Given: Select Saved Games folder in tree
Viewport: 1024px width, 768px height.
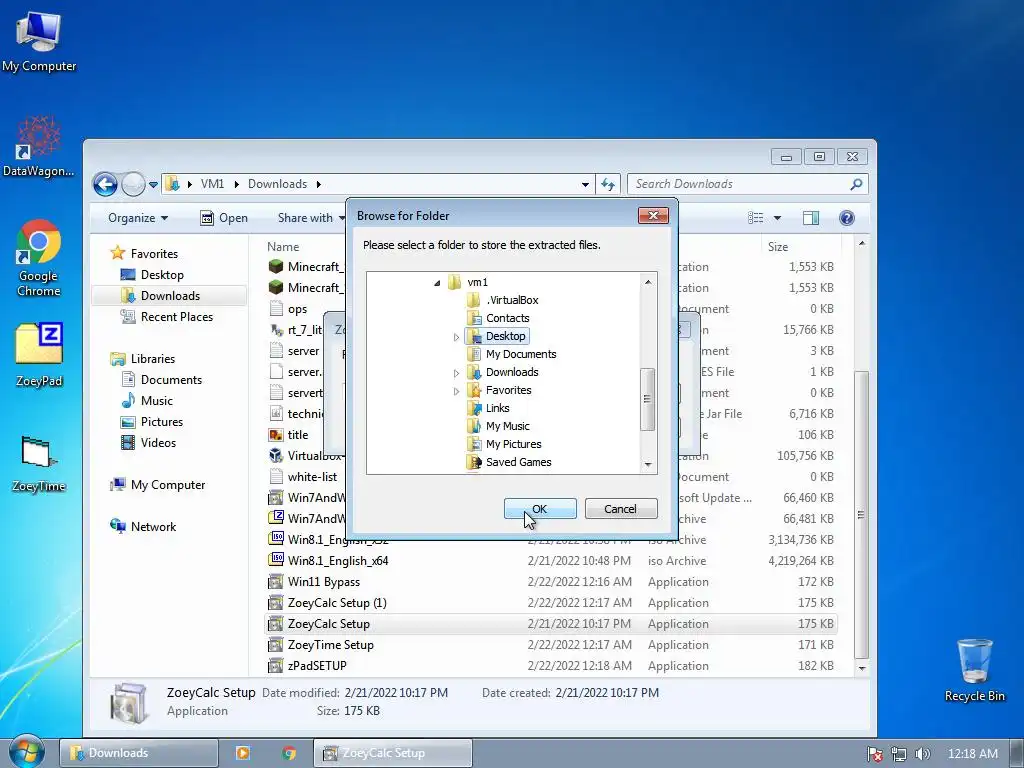Looking at the screenshot, I should [x=509, y=462].
